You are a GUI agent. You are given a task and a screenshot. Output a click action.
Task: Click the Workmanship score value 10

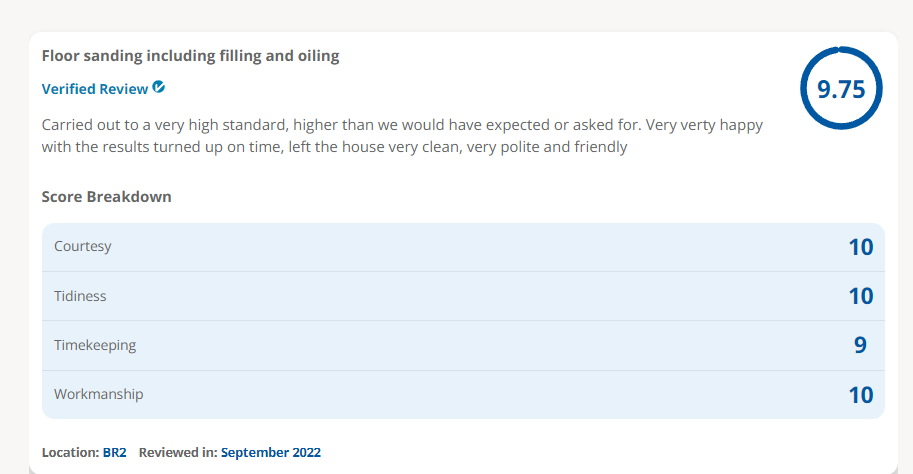tap(861, 395)
